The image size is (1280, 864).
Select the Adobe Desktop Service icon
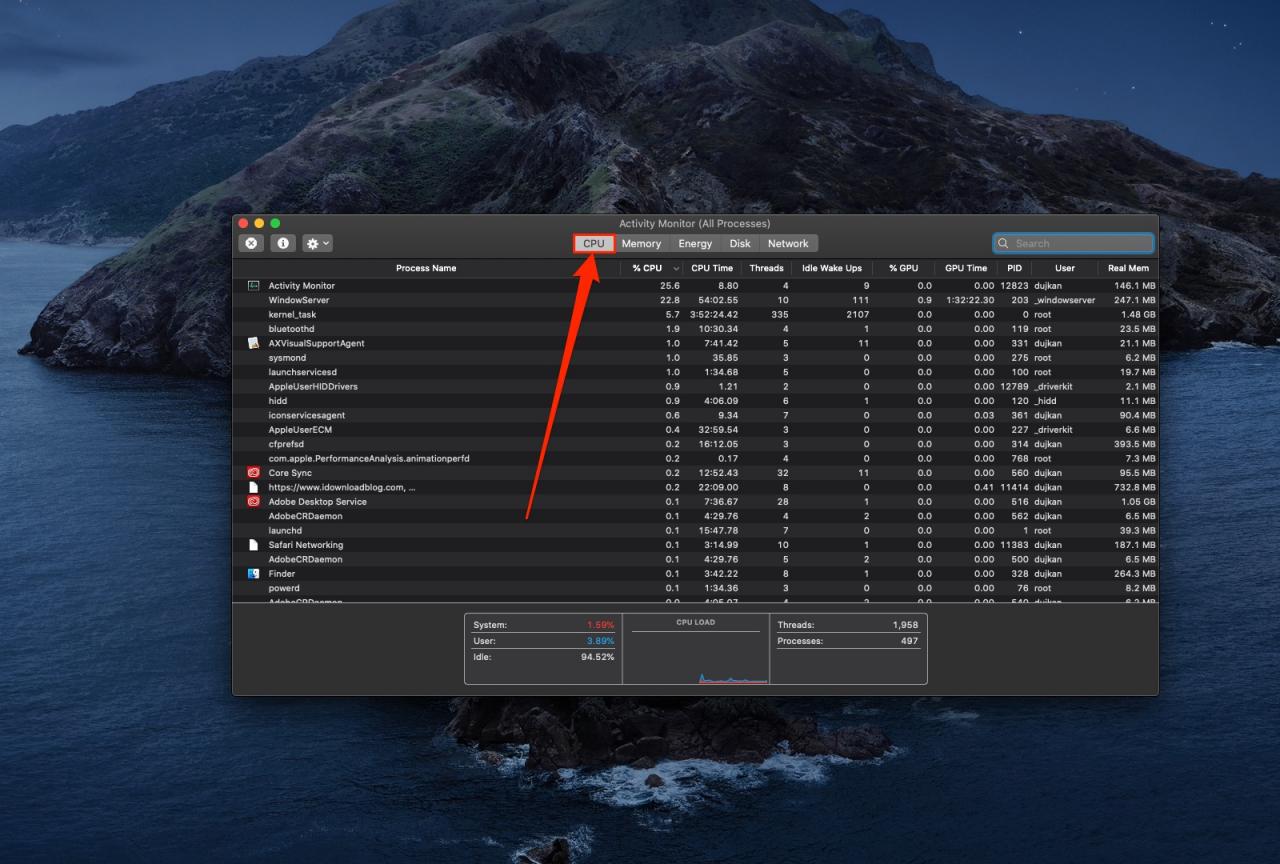coord(253,502)
